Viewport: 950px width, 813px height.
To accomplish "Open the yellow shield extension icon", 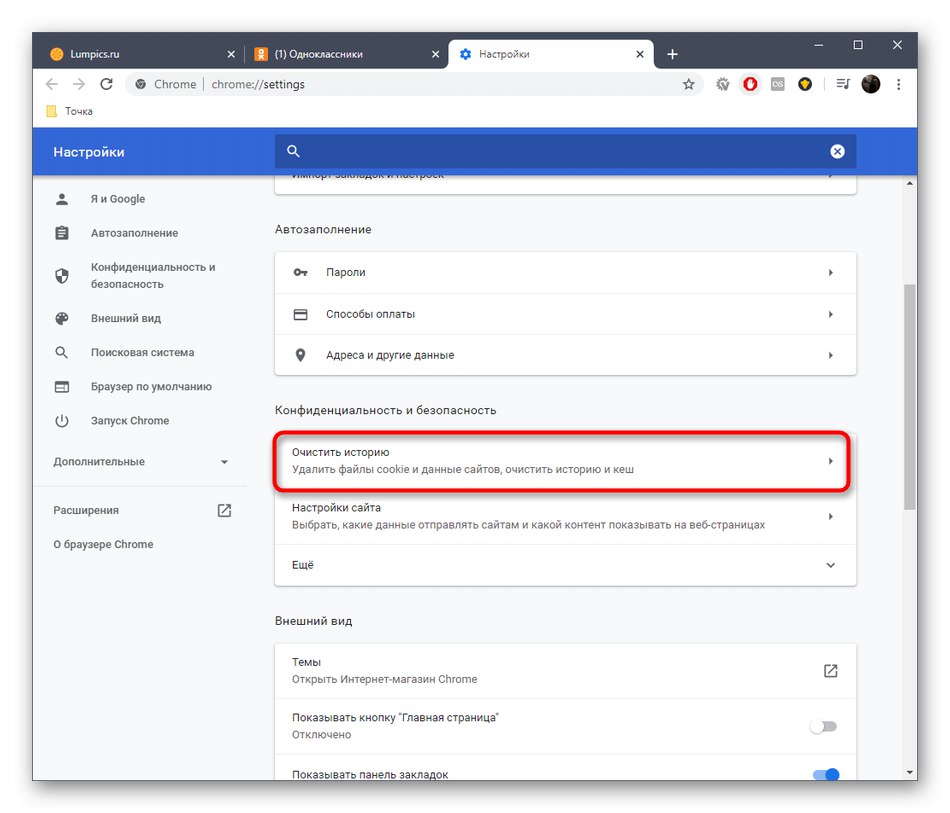I will [x=805, y=84].
